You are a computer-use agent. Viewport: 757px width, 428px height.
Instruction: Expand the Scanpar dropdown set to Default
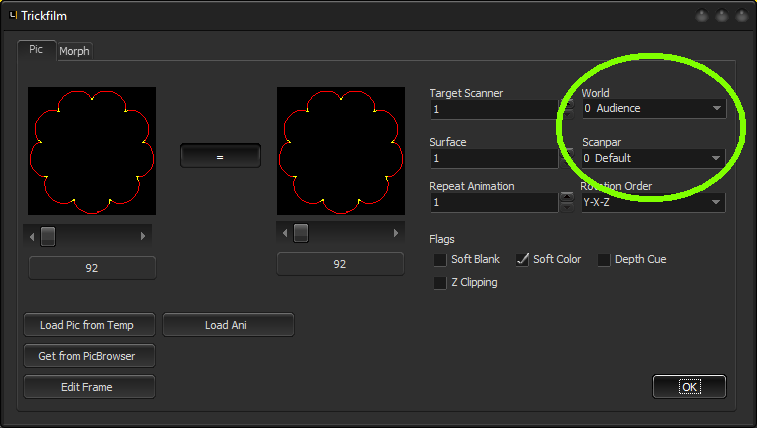pyautogui.click(x=654, y=158)
